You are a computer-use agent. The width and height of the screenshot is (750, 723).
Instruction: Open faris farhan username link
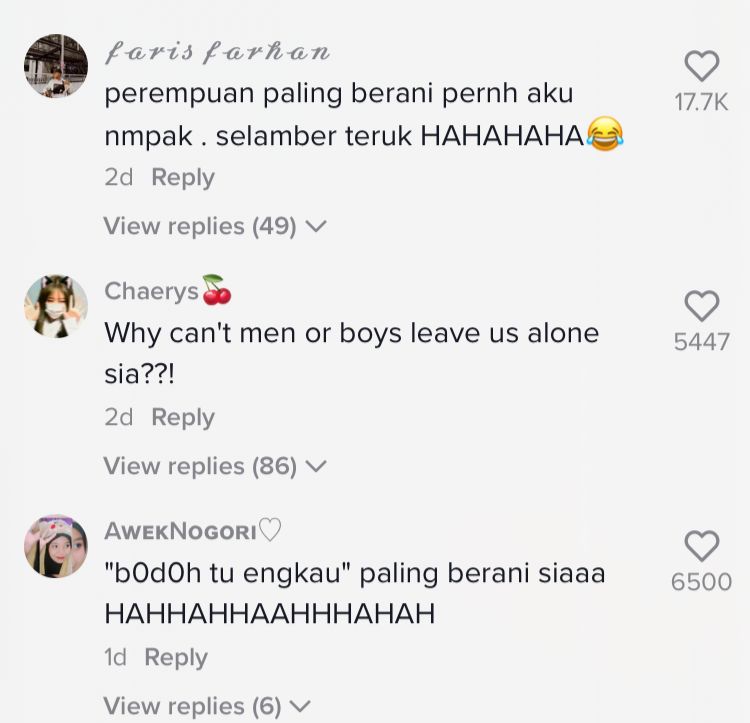217,52
